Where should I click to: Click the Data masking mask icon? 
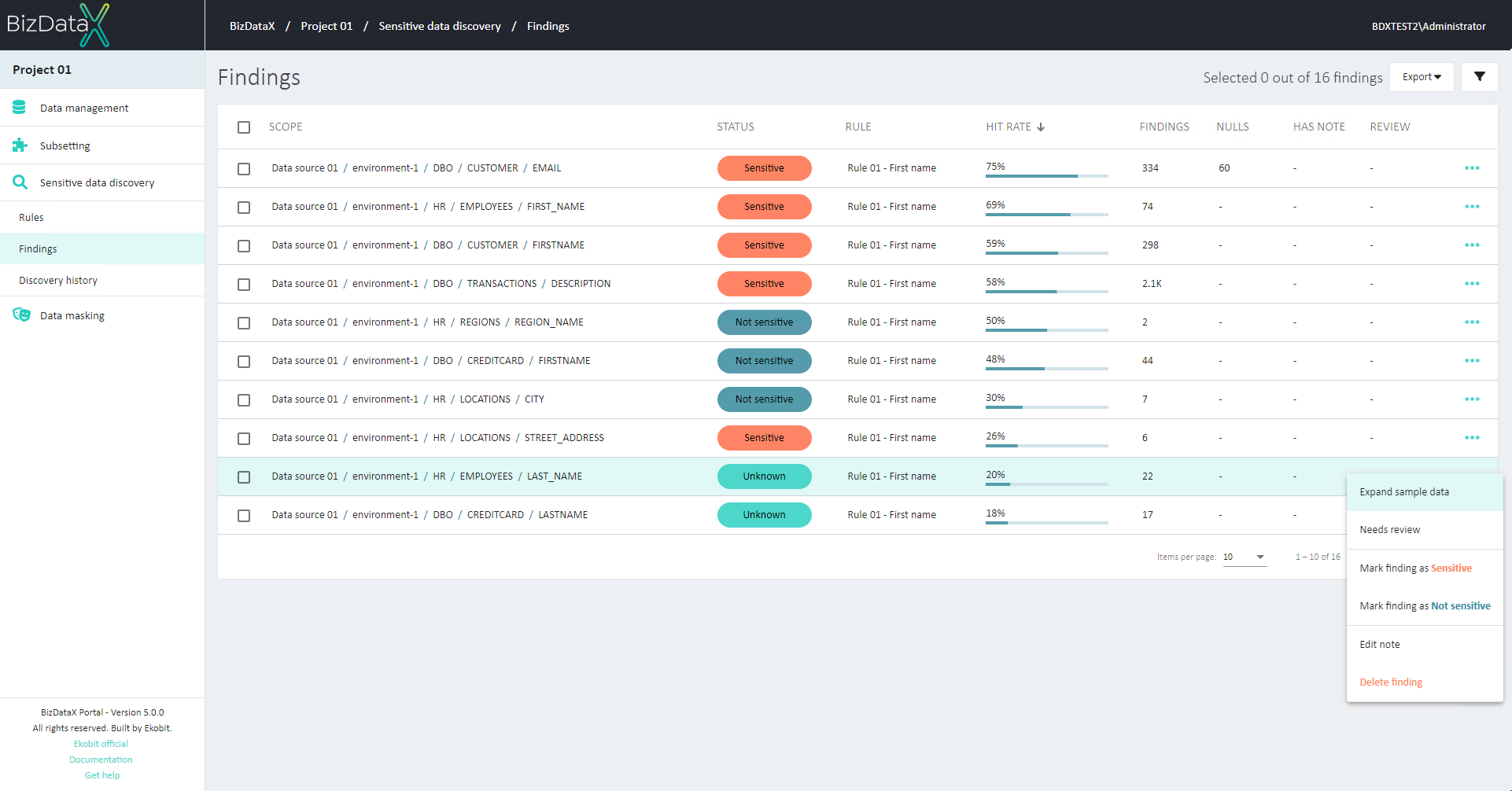pyautogui.click(x=21, y=315)
